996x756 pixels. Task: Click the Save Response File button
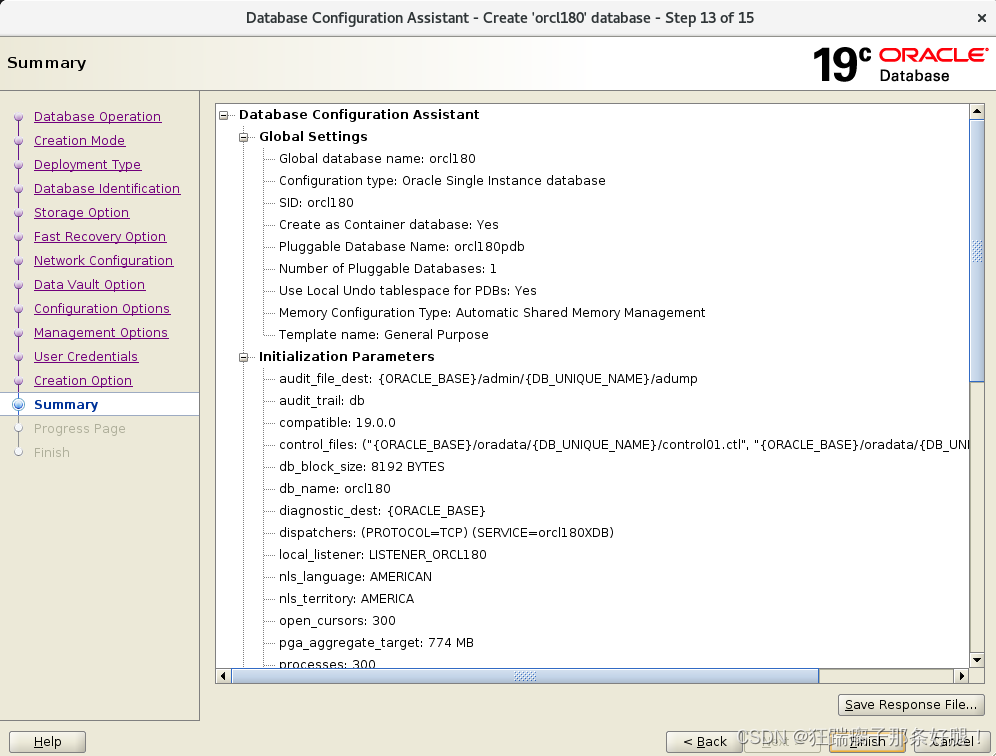[x=910, y=704]
